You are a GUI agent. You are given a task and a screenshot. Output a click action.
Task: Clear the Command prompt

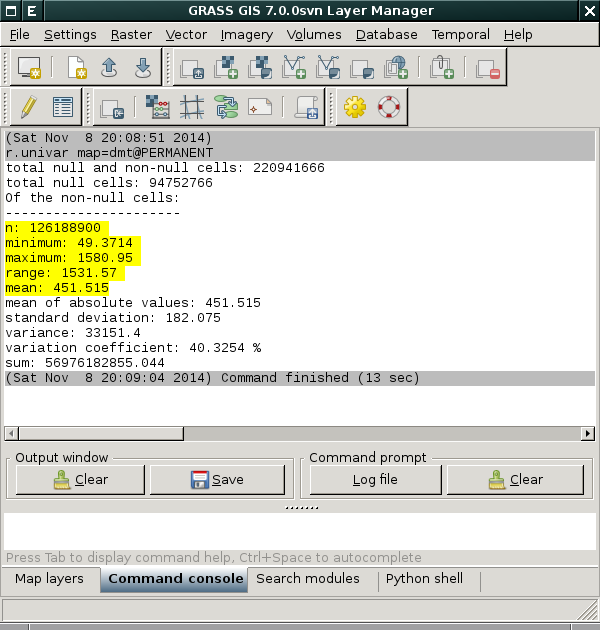515,479
